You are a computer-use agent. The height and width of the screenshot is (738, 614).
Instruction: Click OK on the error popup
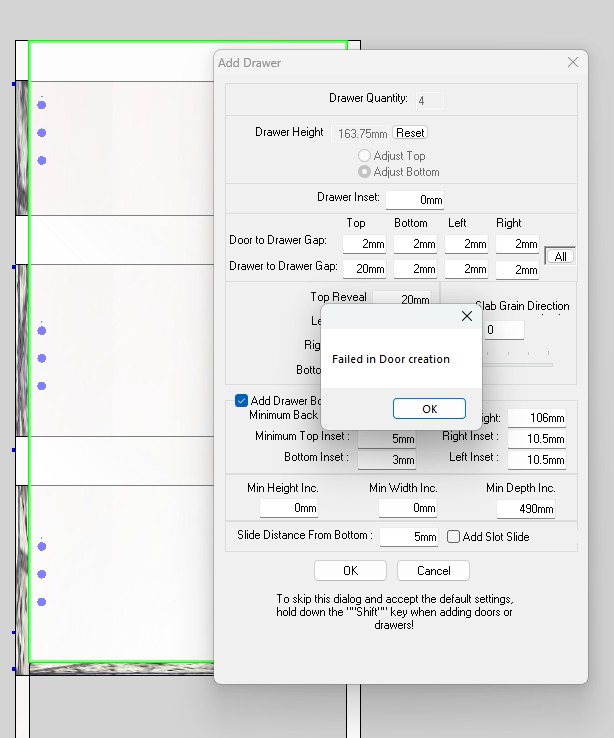(429, 409)
